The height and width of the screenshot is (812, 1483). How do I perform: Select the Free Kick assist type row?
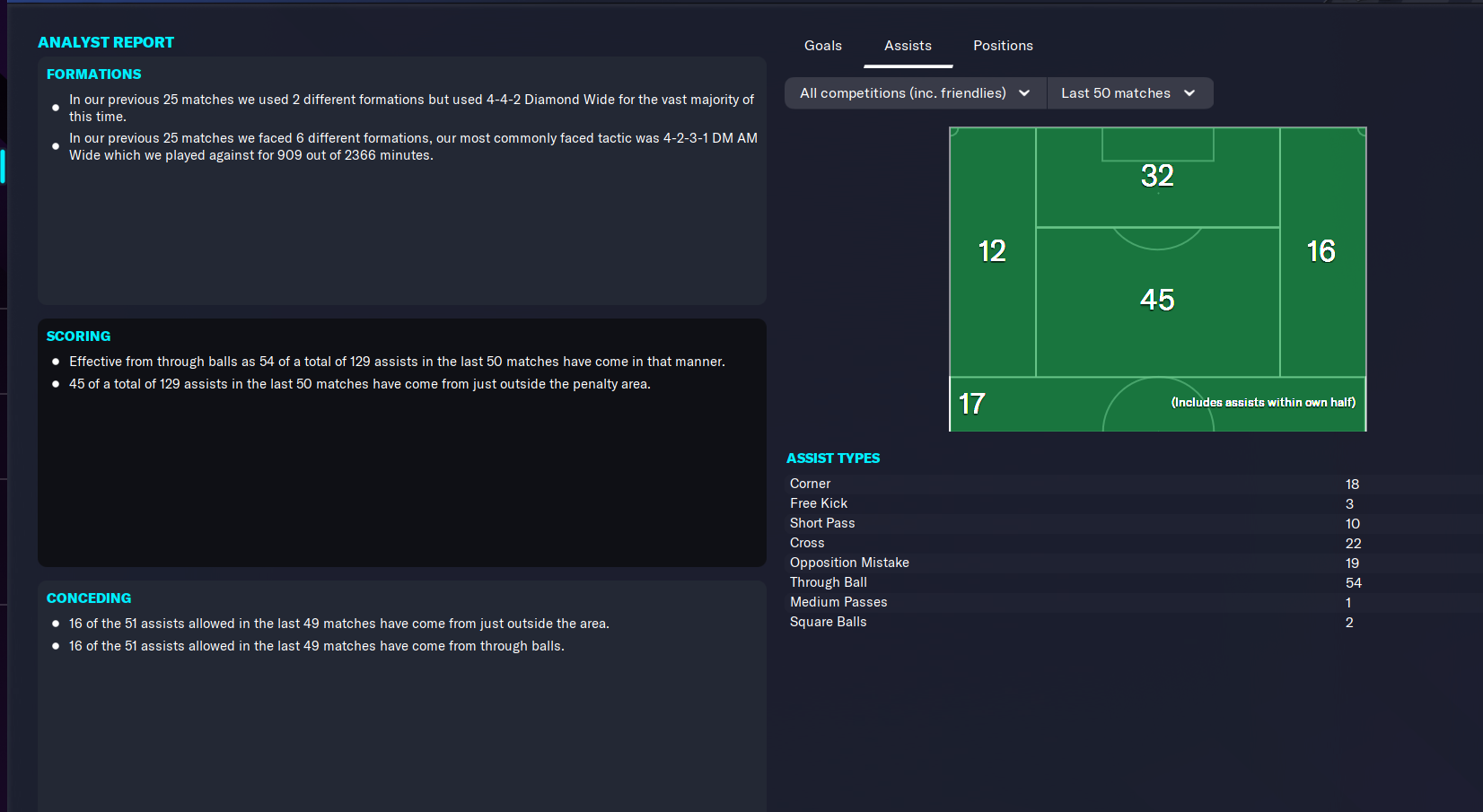coord(1074,503)
